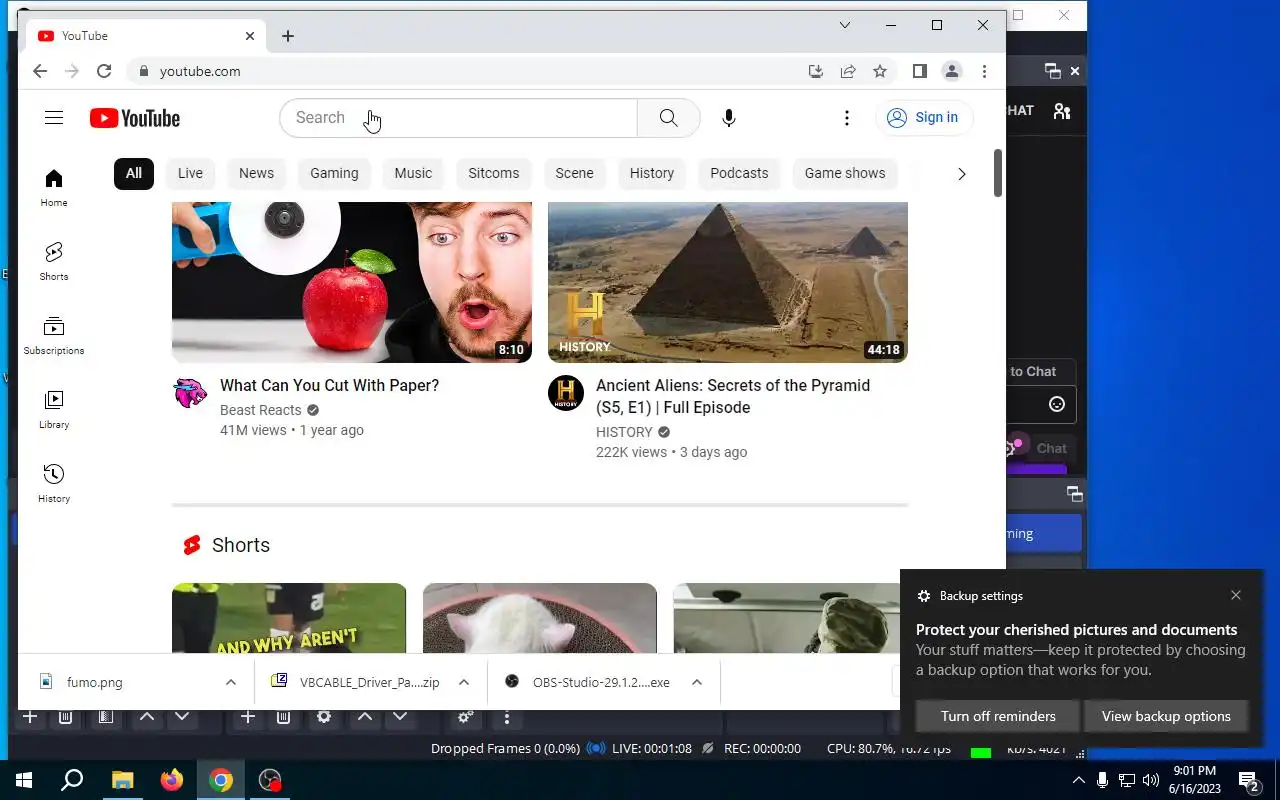Click Turn off reminders
Screen dimensions: 1280x800
tap(998, 716)
